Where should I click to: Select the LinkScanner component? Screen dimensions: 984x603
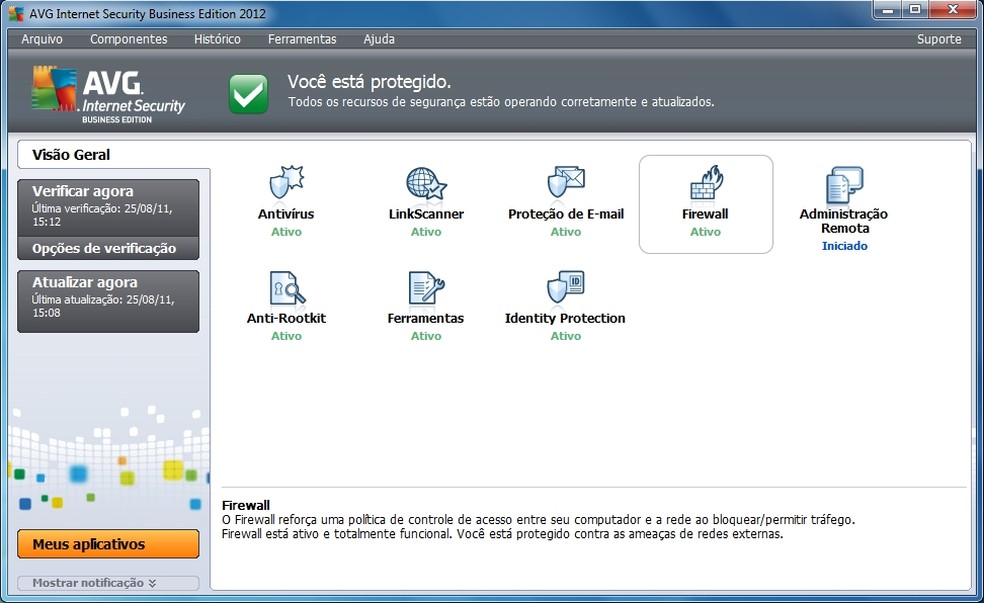pos(426,198)
